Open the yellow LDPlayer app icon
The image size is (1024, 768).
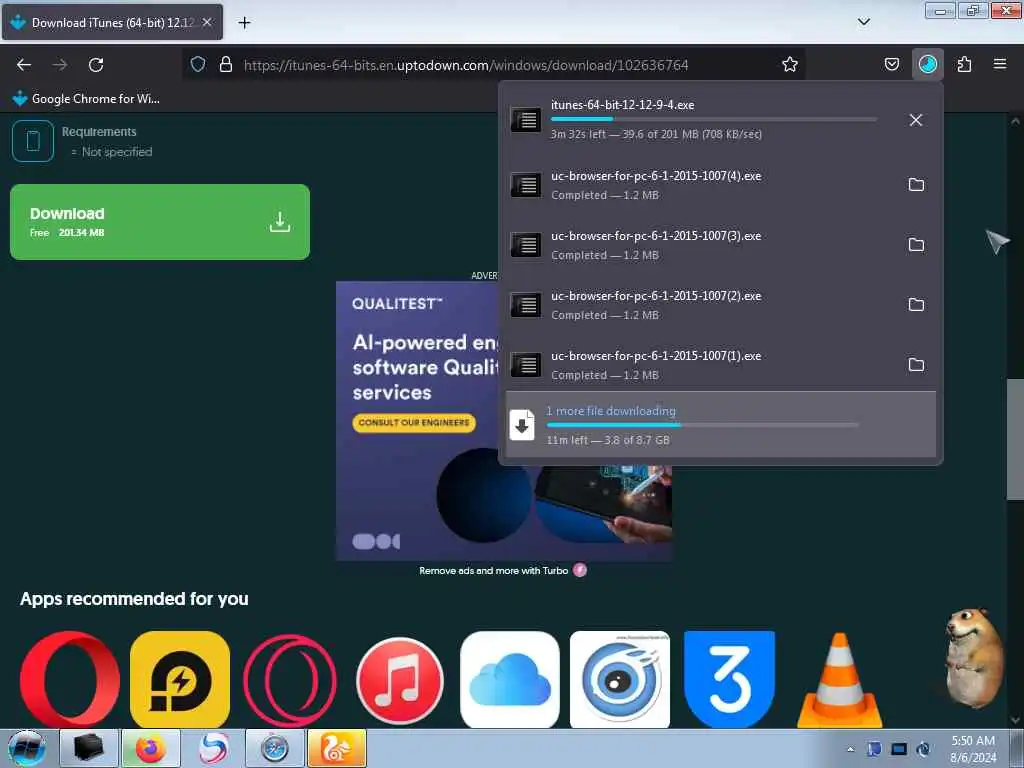point(180,679)
